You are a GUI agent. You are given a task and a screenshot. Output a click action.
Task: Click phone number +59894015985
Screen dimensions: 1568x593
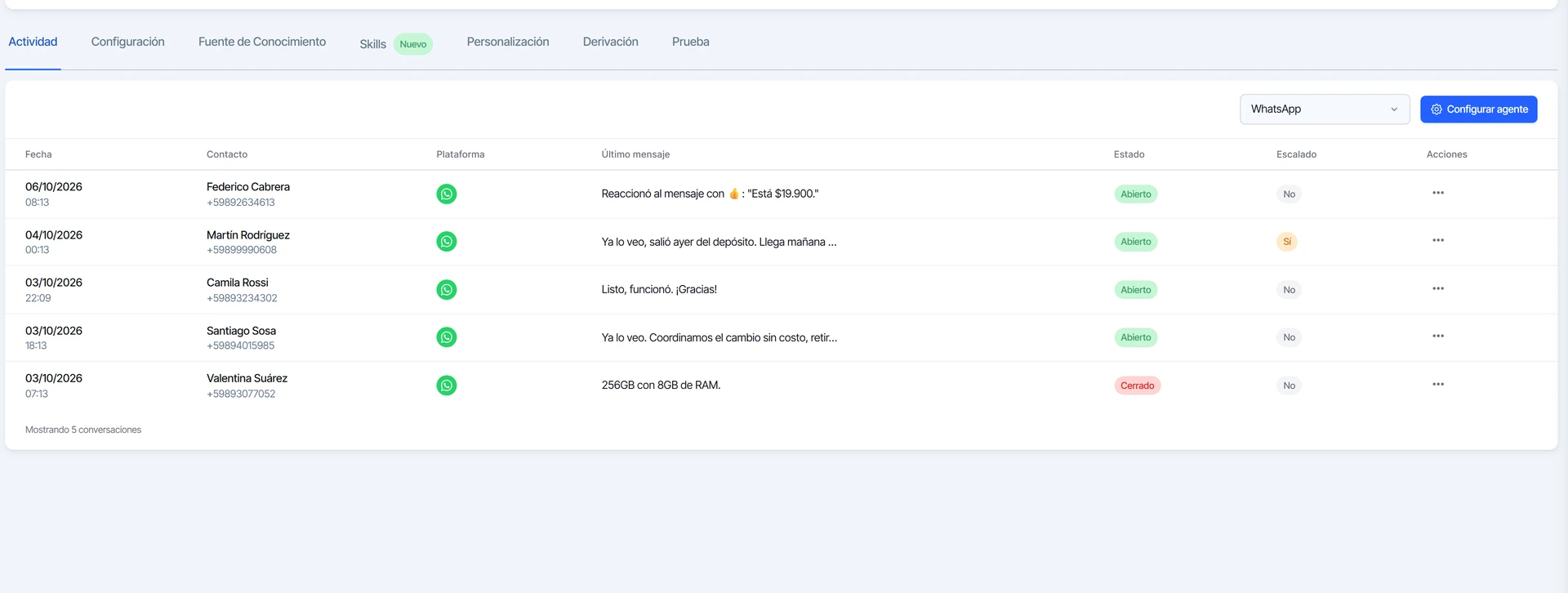point(241,346)
